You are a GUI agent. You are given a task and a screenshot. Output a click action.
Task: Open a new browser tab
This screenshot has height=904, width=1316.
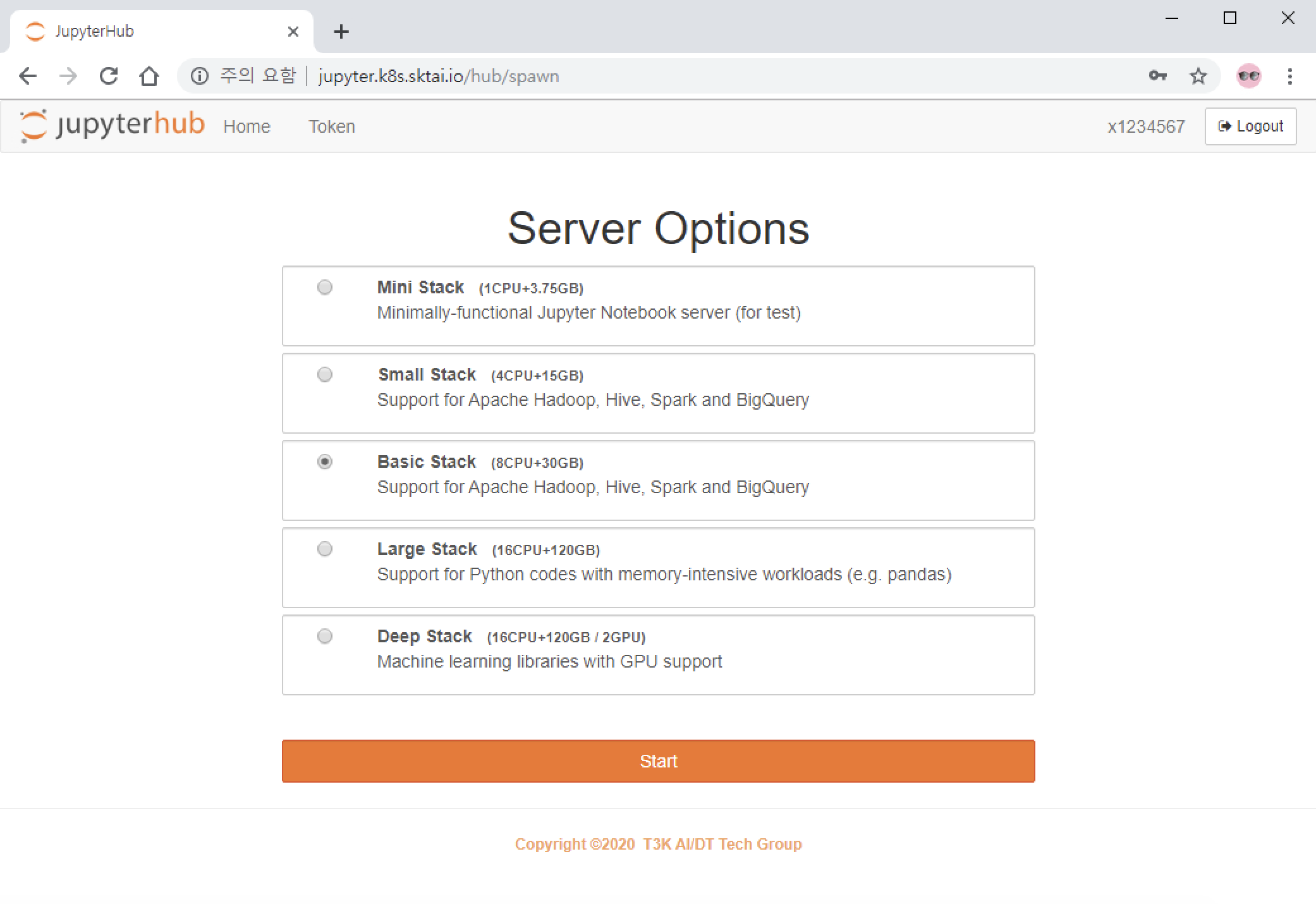tap(341, 32)
